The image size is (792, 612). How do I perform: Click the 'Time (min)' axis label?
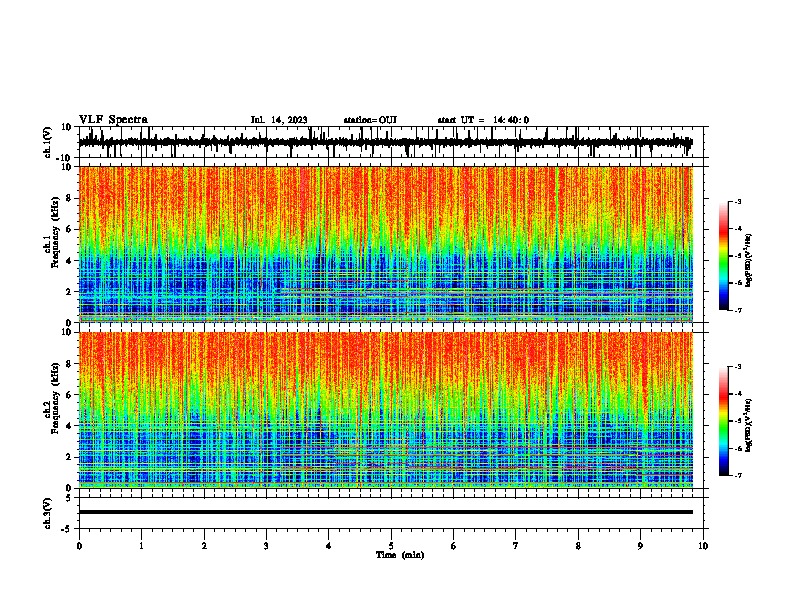[x=400, y=555]
